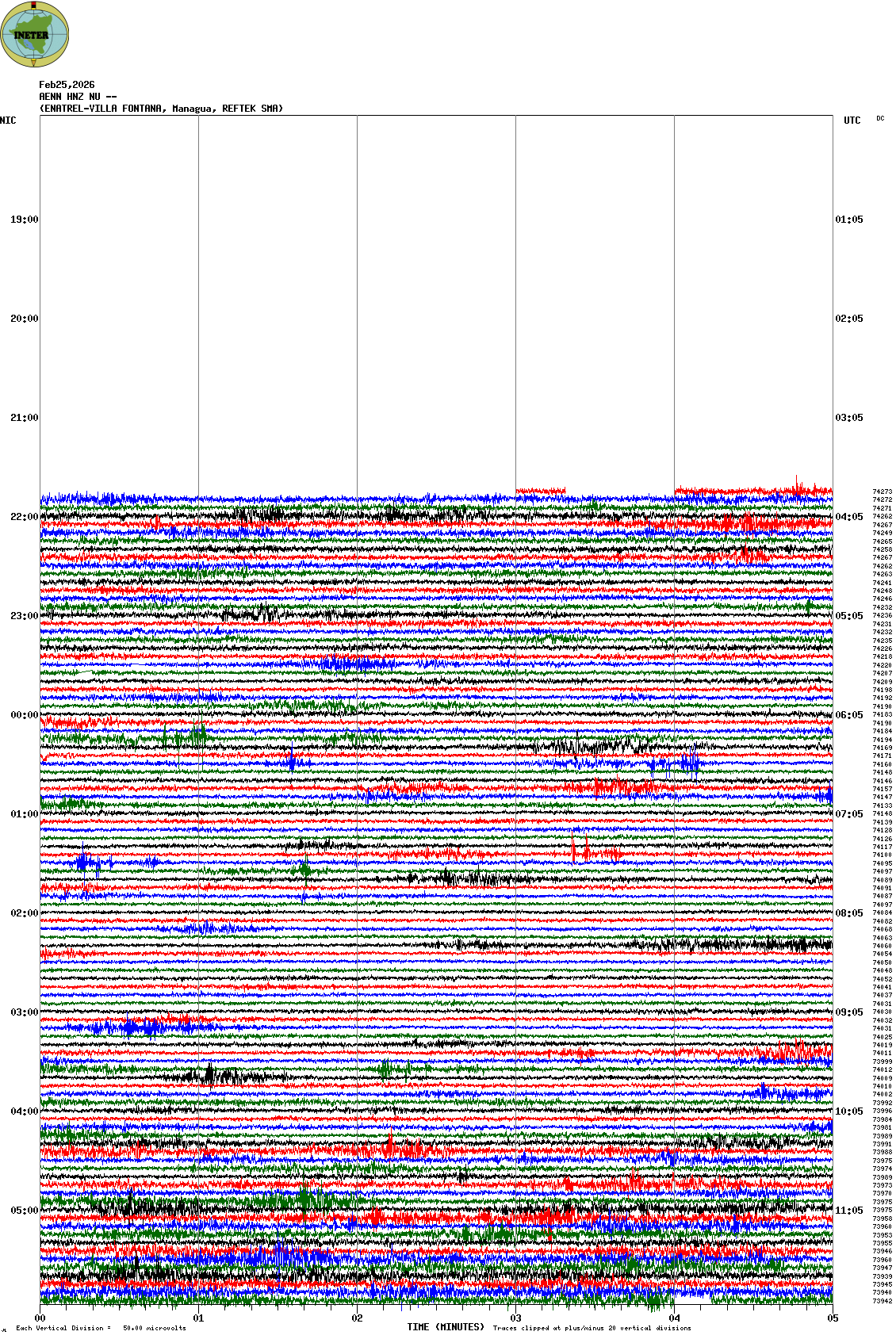Viewport: 896px width, 1339px height.
Task: Select the 19:00 local time label
Action: tap(24, 220)
